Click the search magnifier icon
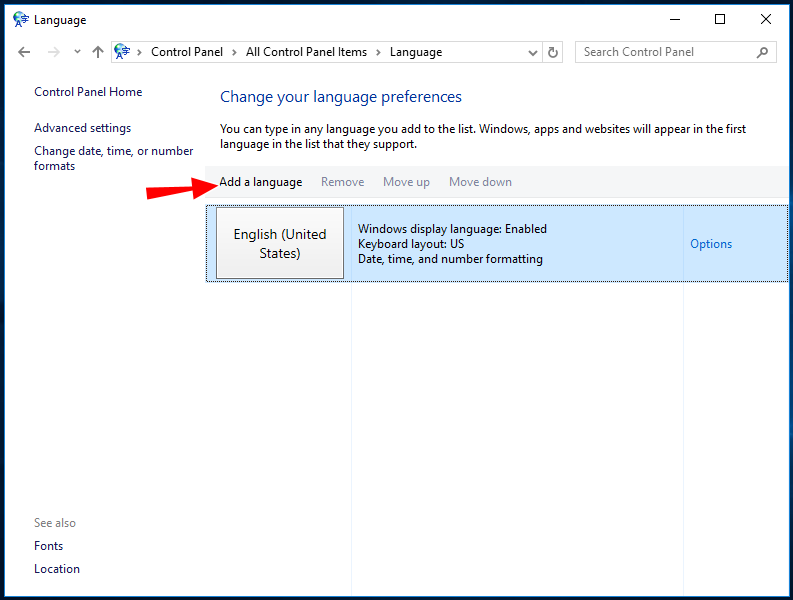793x600 pixels. 762,52
